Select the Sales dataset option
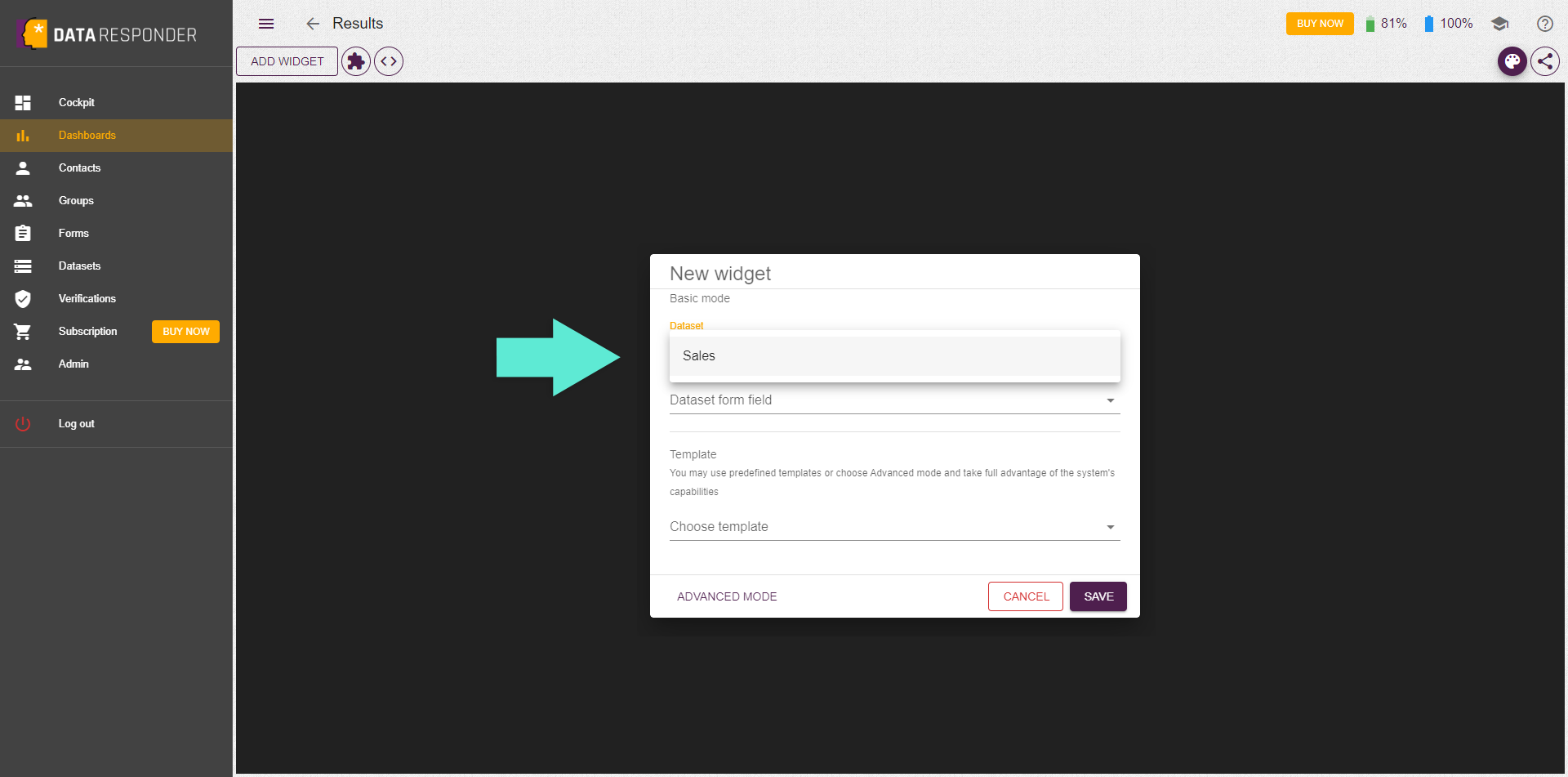The height and width of the screenshot is (777, 1568). tap(895, 356)
